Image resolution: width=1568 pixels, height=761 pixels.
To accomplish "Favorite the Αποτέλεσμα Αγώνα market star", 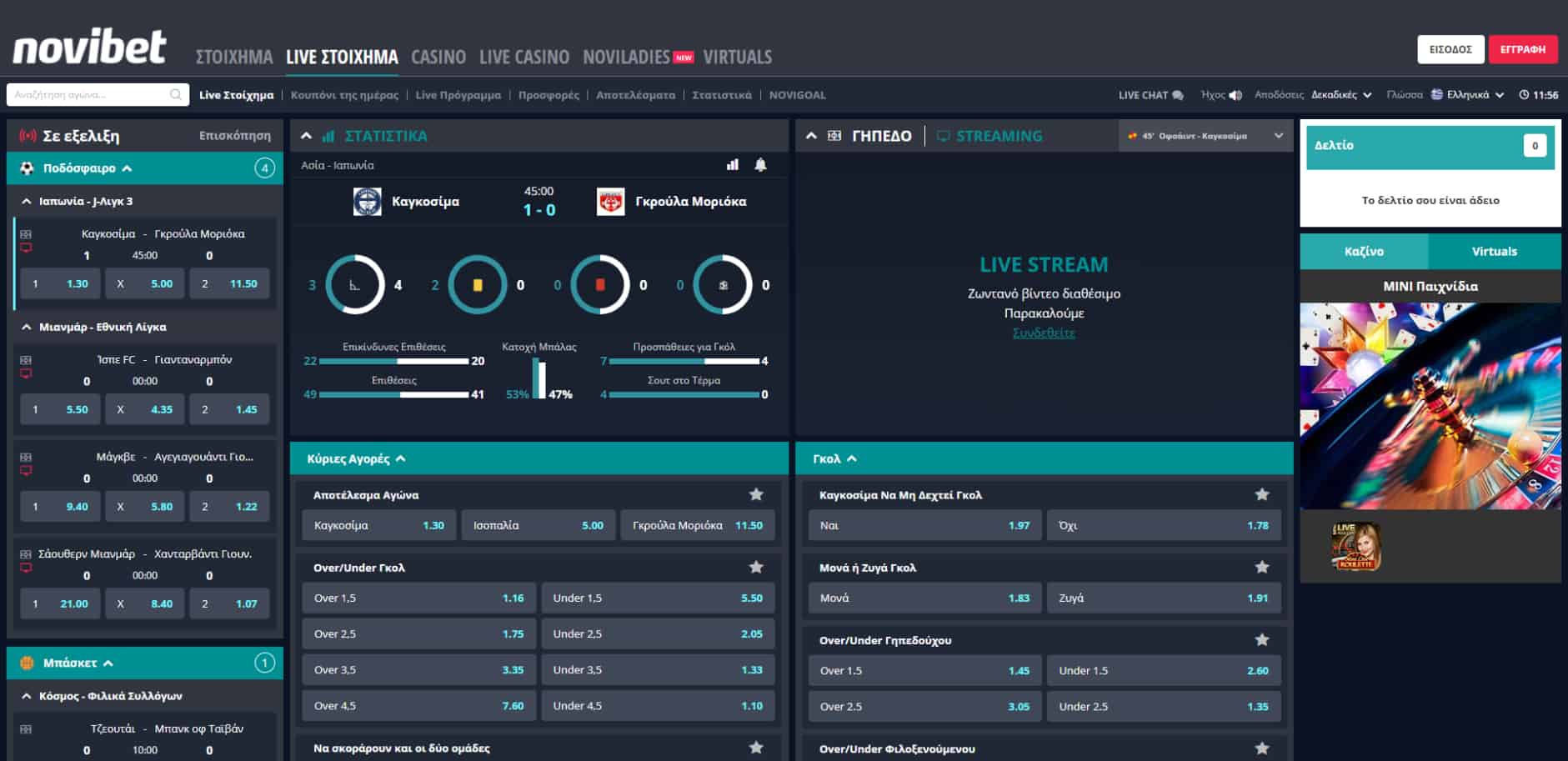I will 756,494.
